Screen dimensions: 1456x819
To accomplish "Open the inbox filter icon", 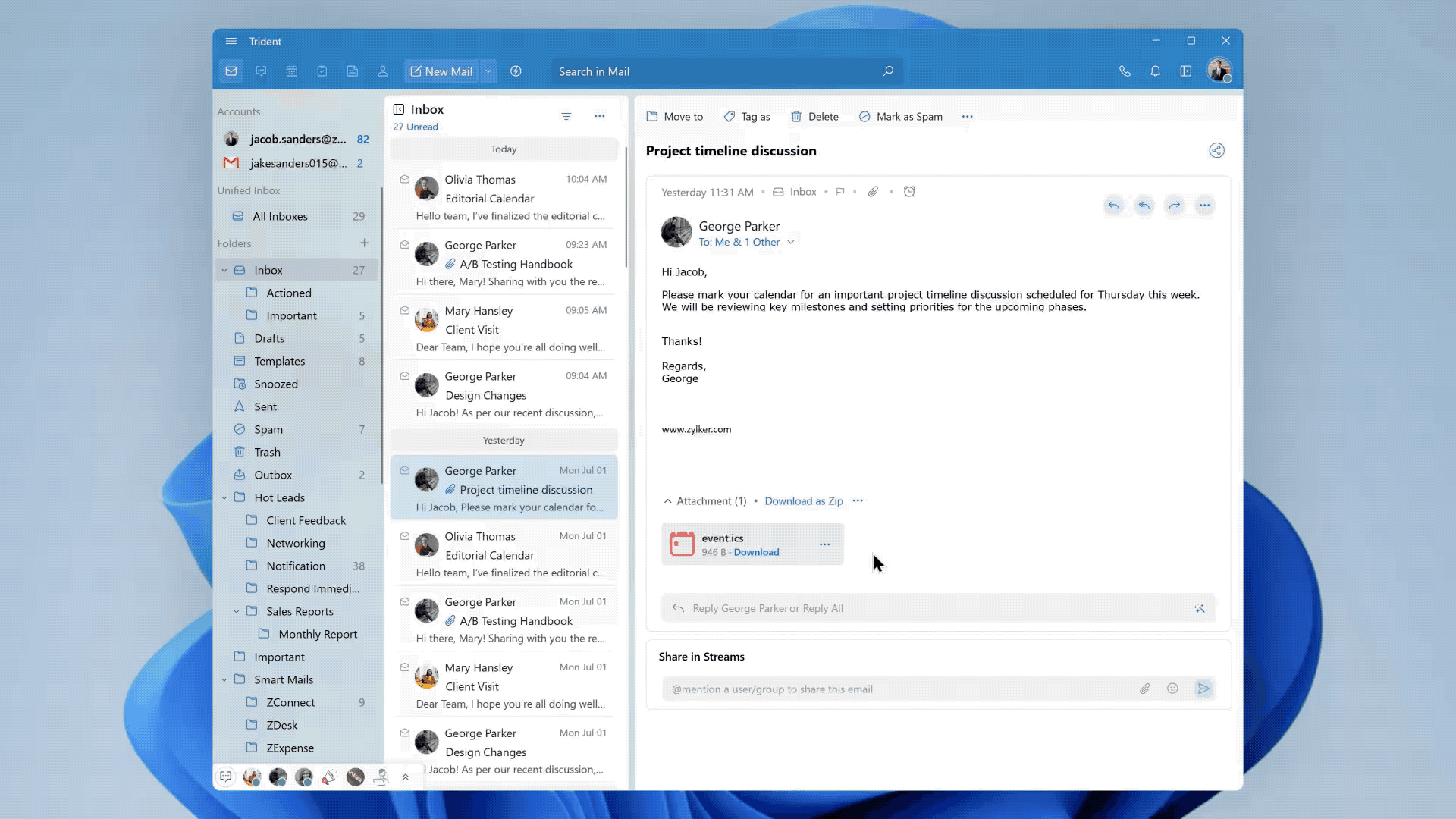I will pos(566,116).
